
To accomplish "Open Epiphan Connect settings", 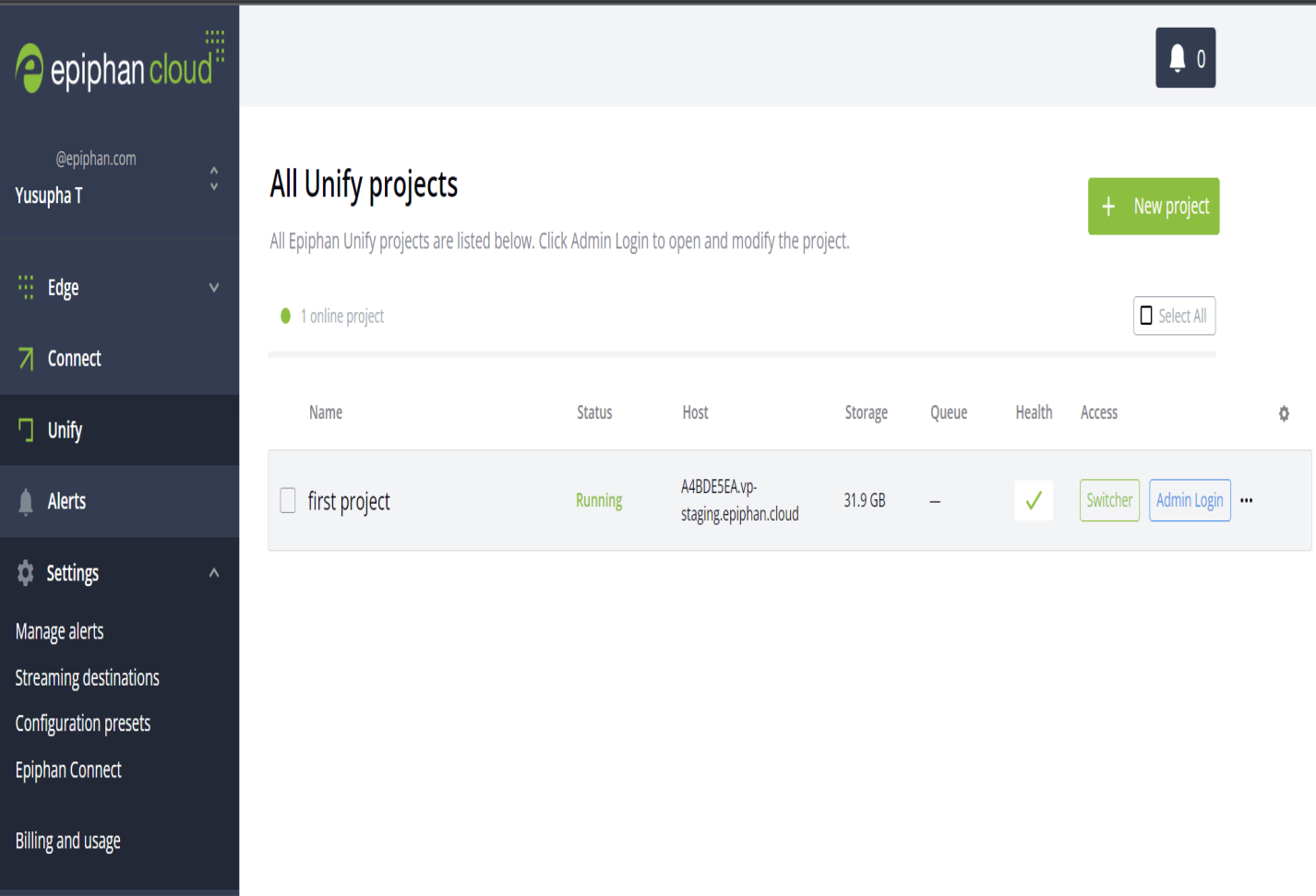I will 68,770.
